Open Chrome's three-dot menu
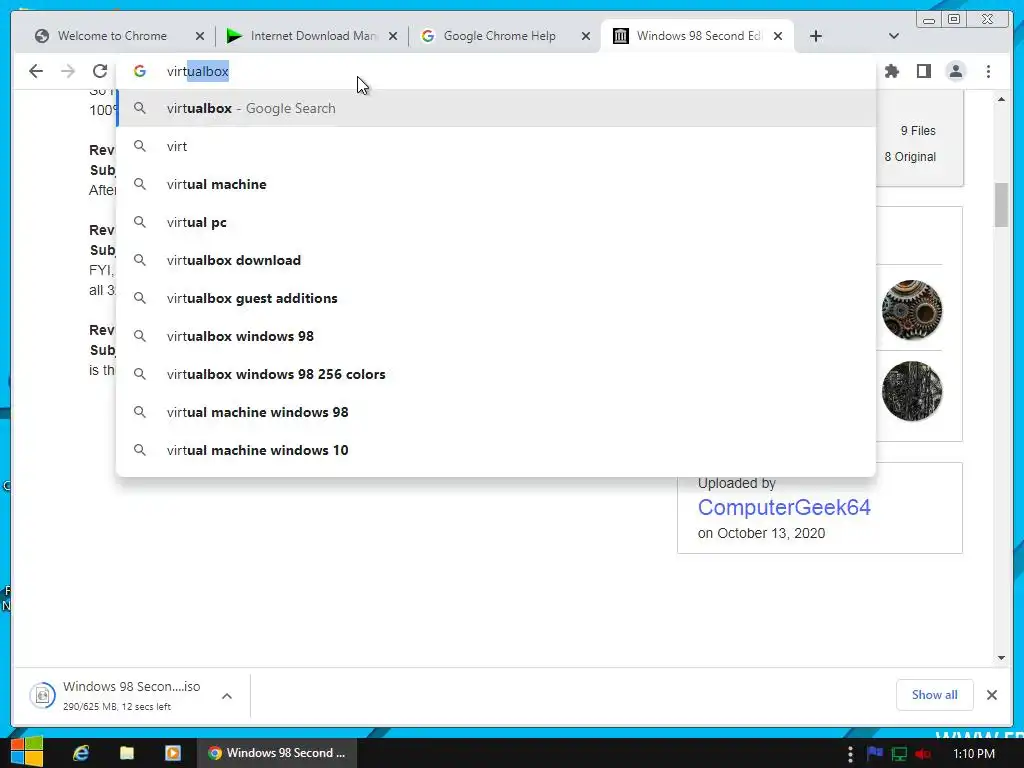 click(x=988, y=71)
